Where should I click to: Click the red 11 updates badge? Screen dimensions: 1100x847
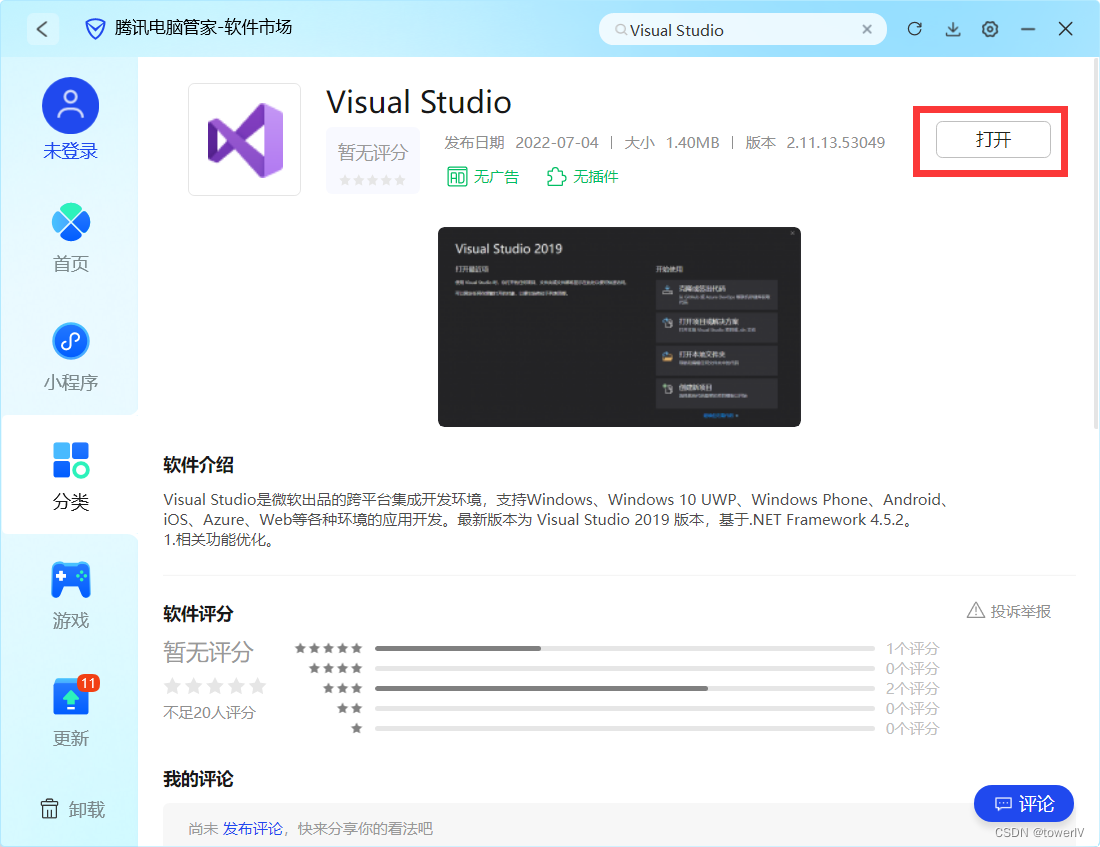click(88, 683)
